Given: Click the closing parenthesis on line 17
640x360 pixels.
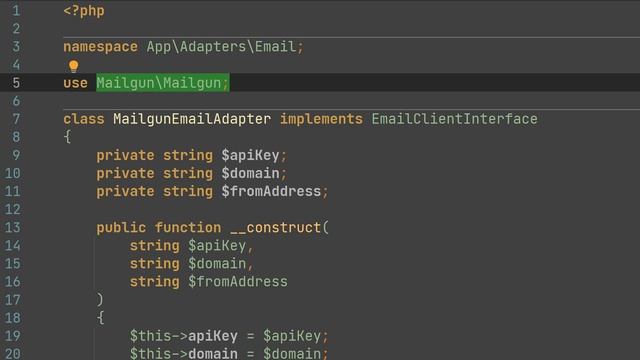Looking at the screenshot, I should [x=100, y=300].
